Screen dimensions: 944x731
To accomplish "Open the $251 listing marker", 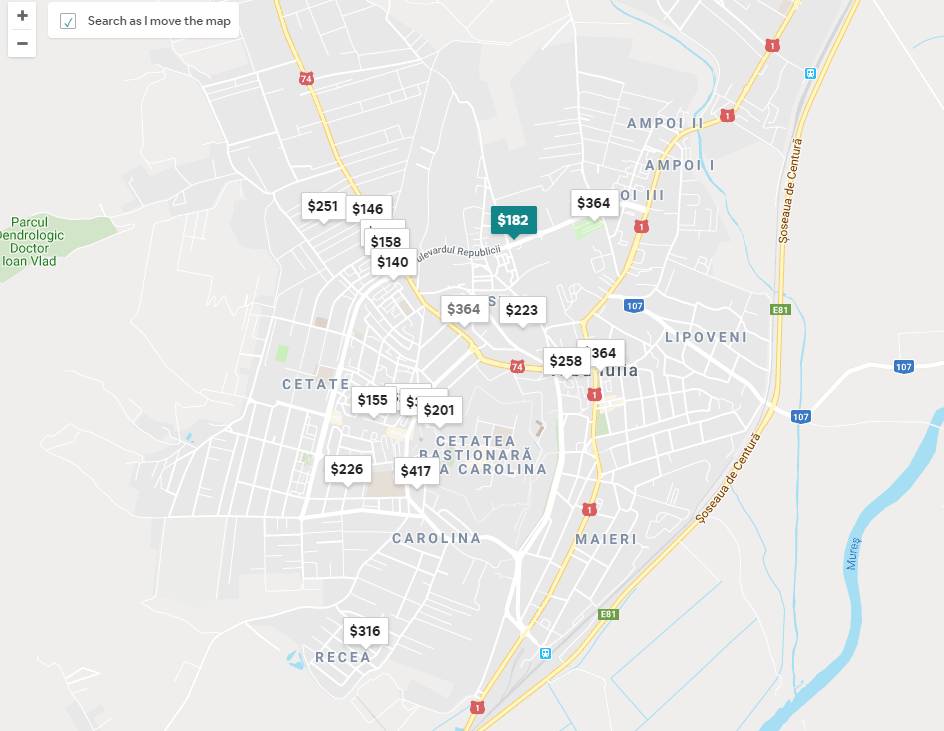I will click(x=323, y=206).
